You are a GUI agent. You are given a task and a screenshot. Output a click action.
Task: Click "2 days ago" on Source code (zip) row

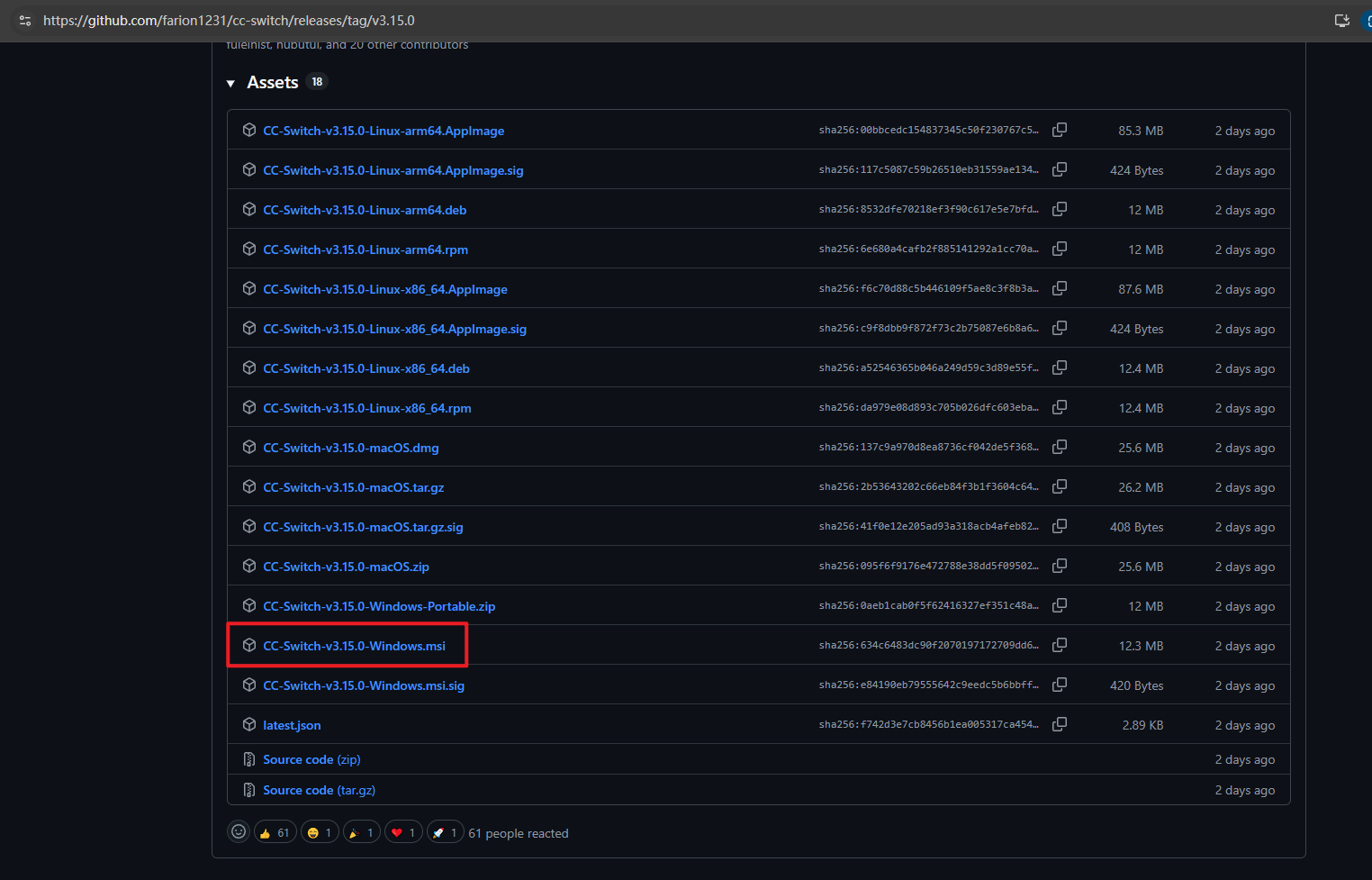(x=1244, y=759)
